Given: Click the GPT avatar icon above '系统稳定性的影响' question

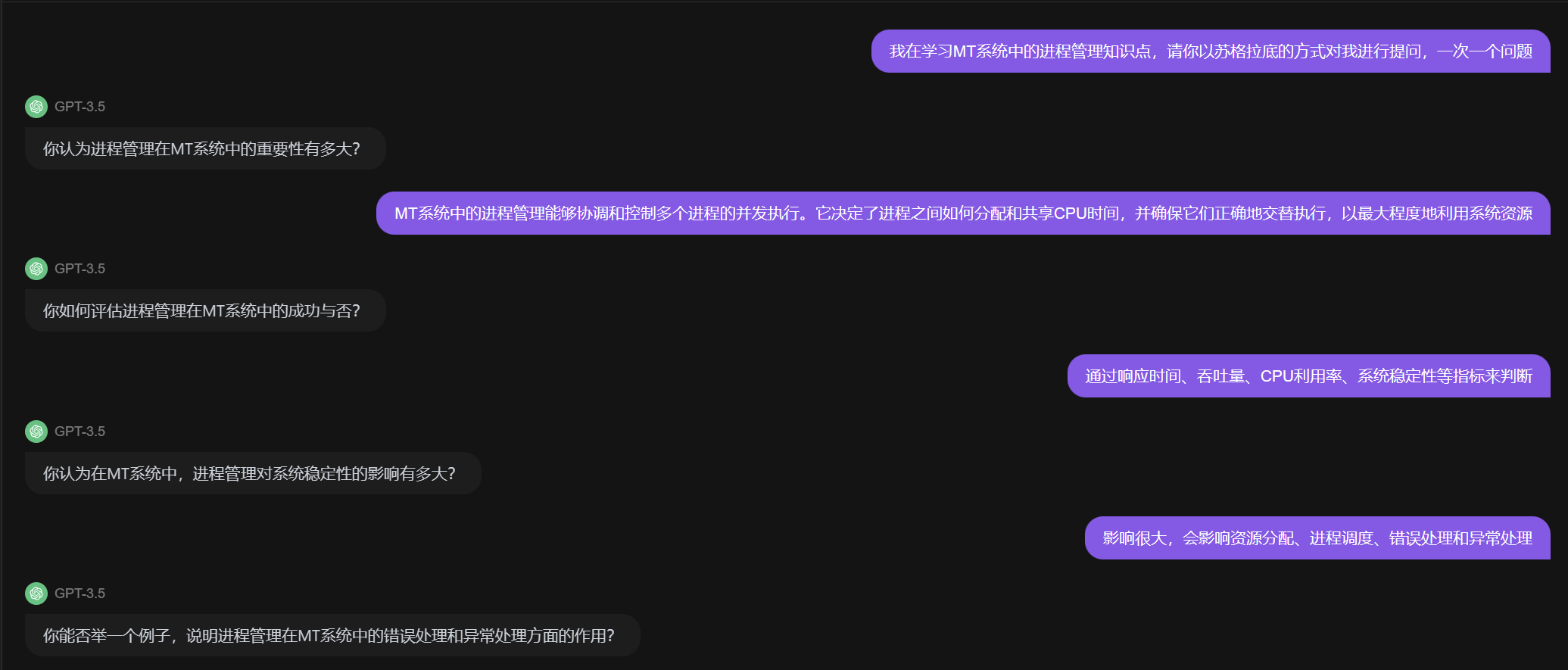Looking at the screenshot, I should tap(36, 432).
